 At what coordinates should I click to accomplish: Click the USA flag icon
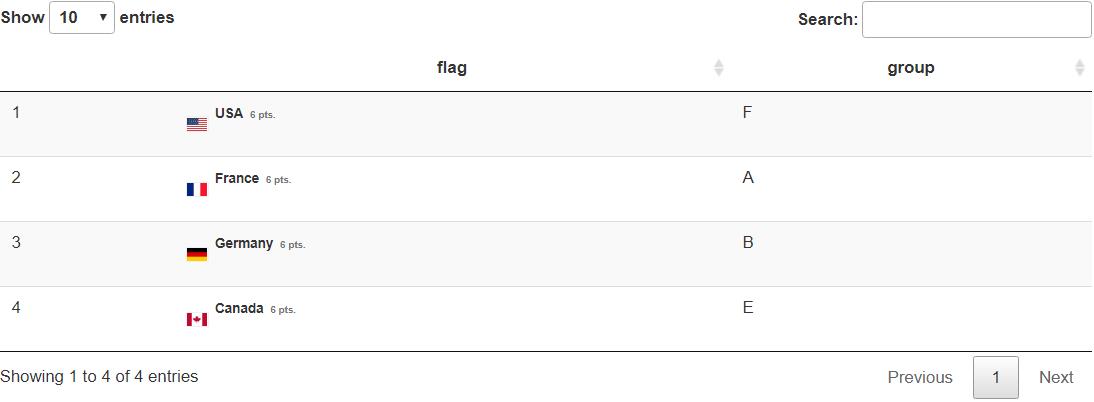pyautogui.click(x=197, y=125)
